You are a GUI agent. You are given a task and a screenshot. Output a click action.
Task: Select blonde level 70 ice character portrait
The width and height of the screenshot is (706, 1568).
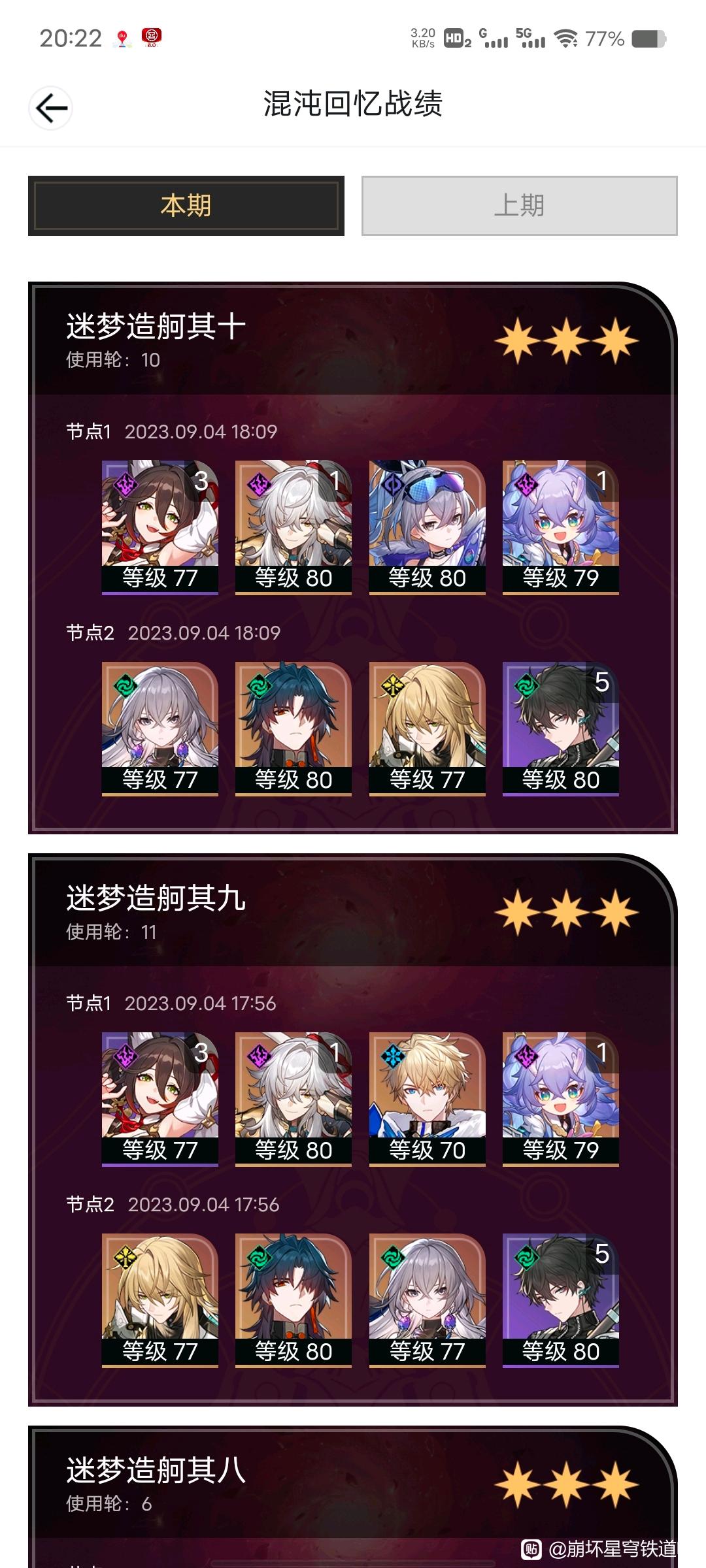428,1100
